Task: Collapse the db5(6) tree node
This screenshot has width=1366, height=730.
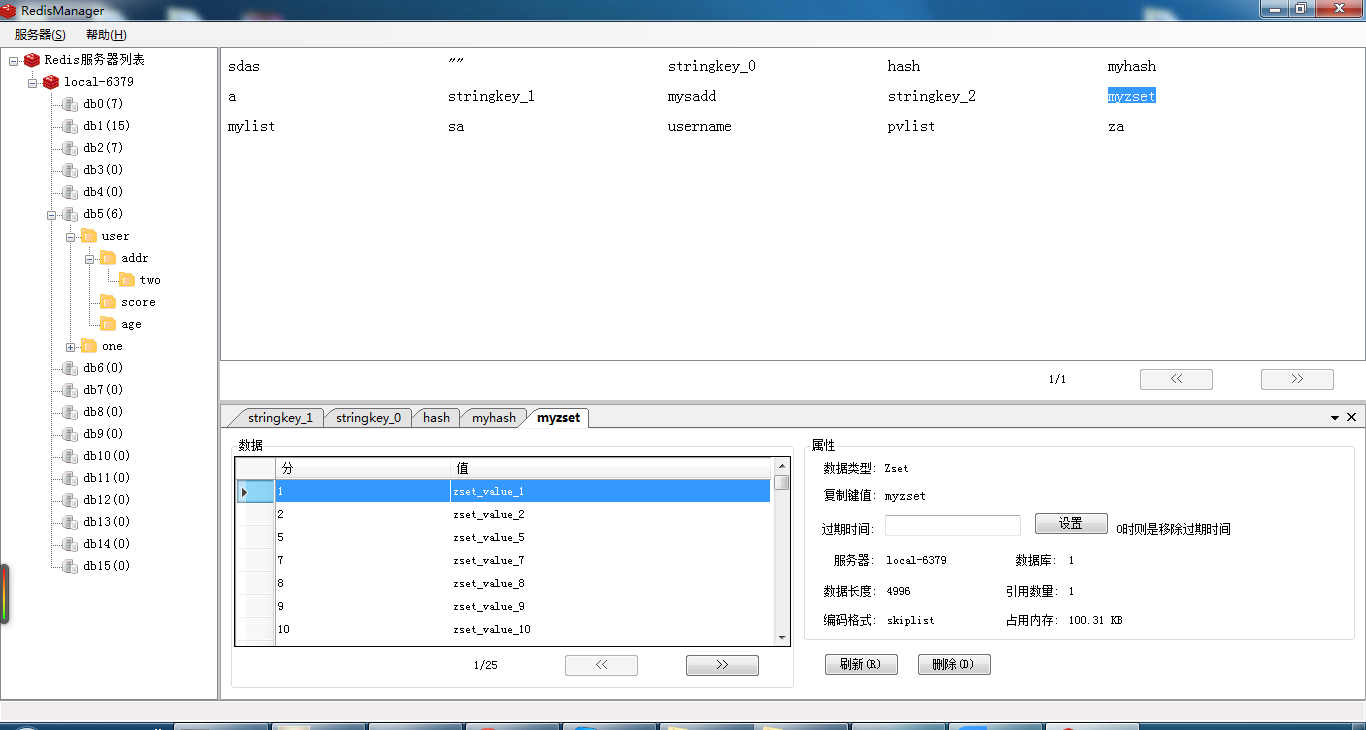Action: (51, 214)
